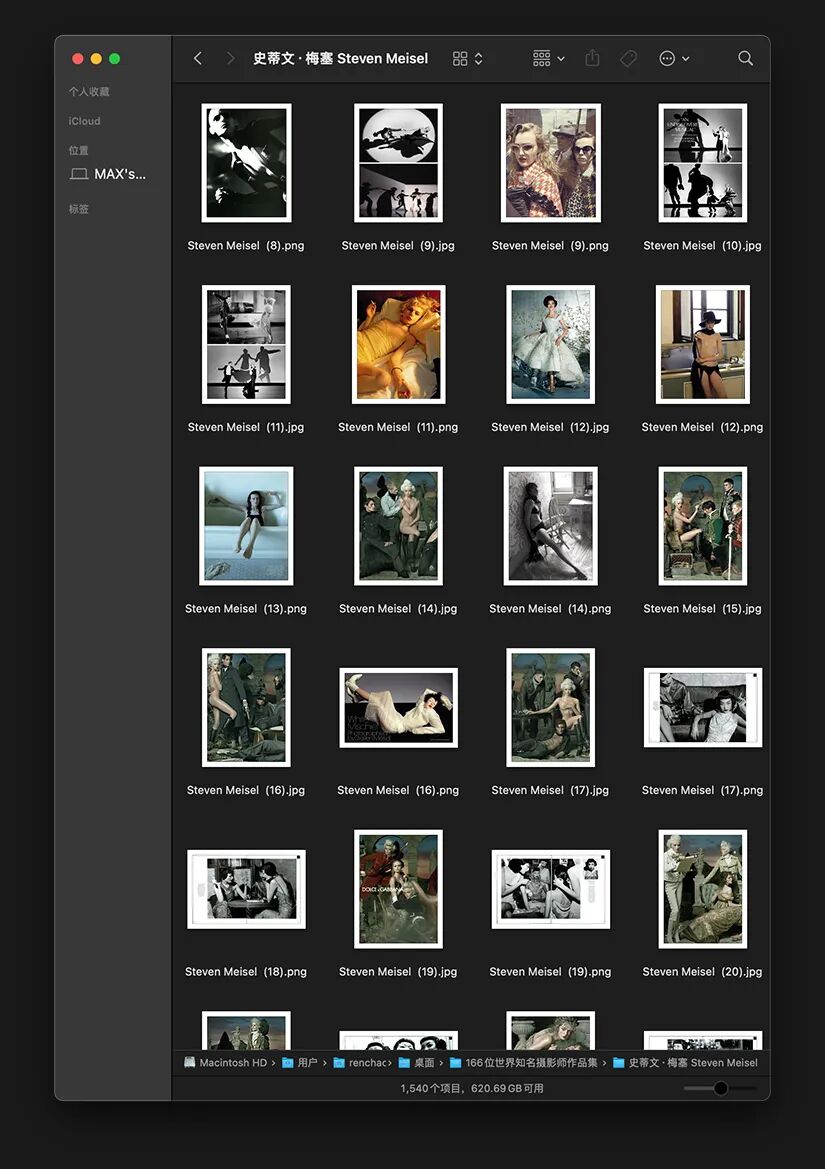Select thumbnail of Steven Meisel (17).png
825x1169 pixels.
point(702,707)
